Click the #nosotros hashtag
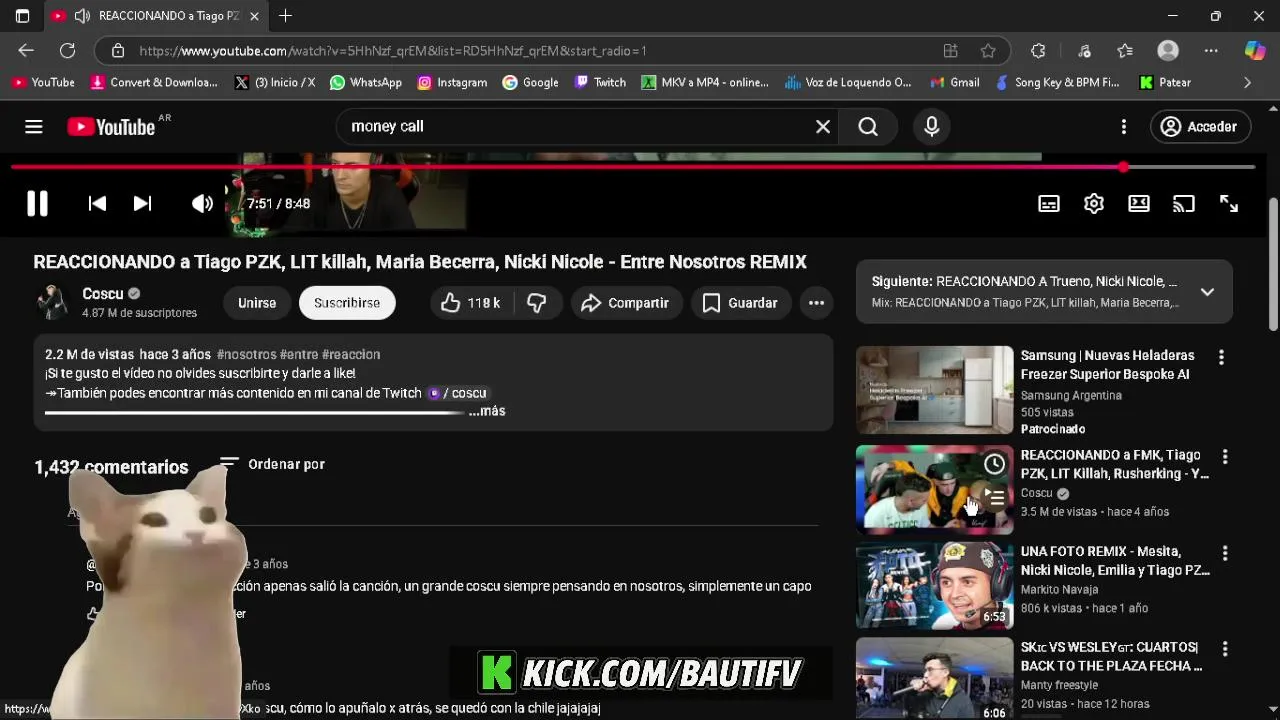Screen dimensions: 1280x720 pyautogui.click(x=246, y=354)
